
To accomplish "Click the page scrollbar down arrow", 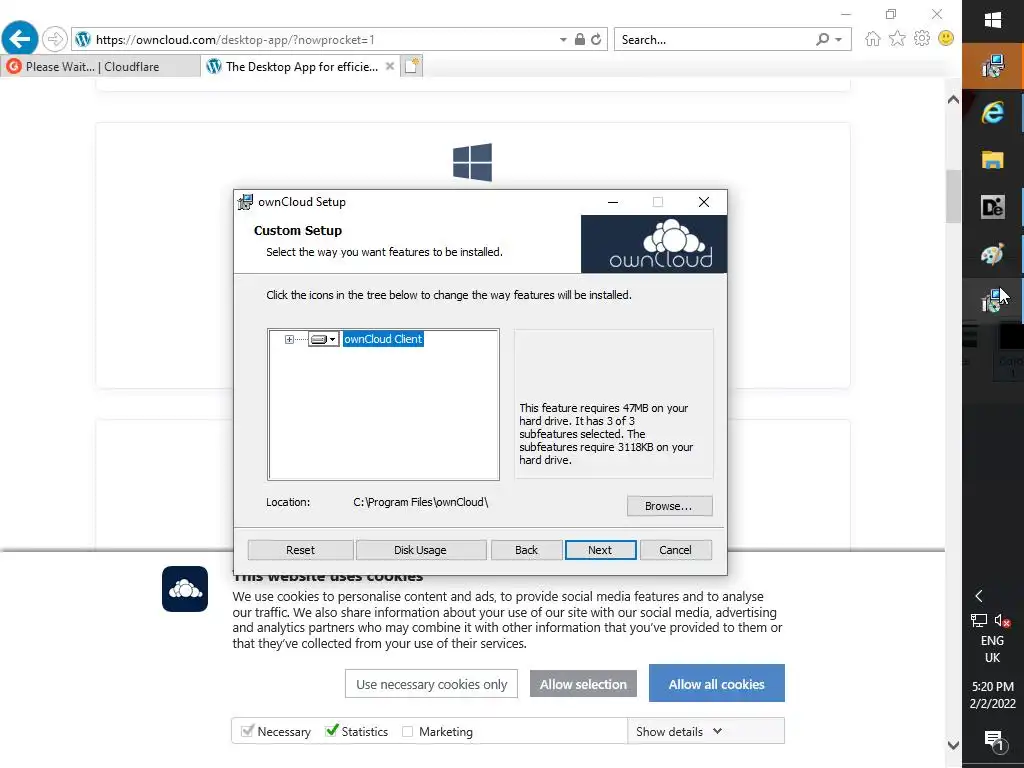I will [953, 745].
